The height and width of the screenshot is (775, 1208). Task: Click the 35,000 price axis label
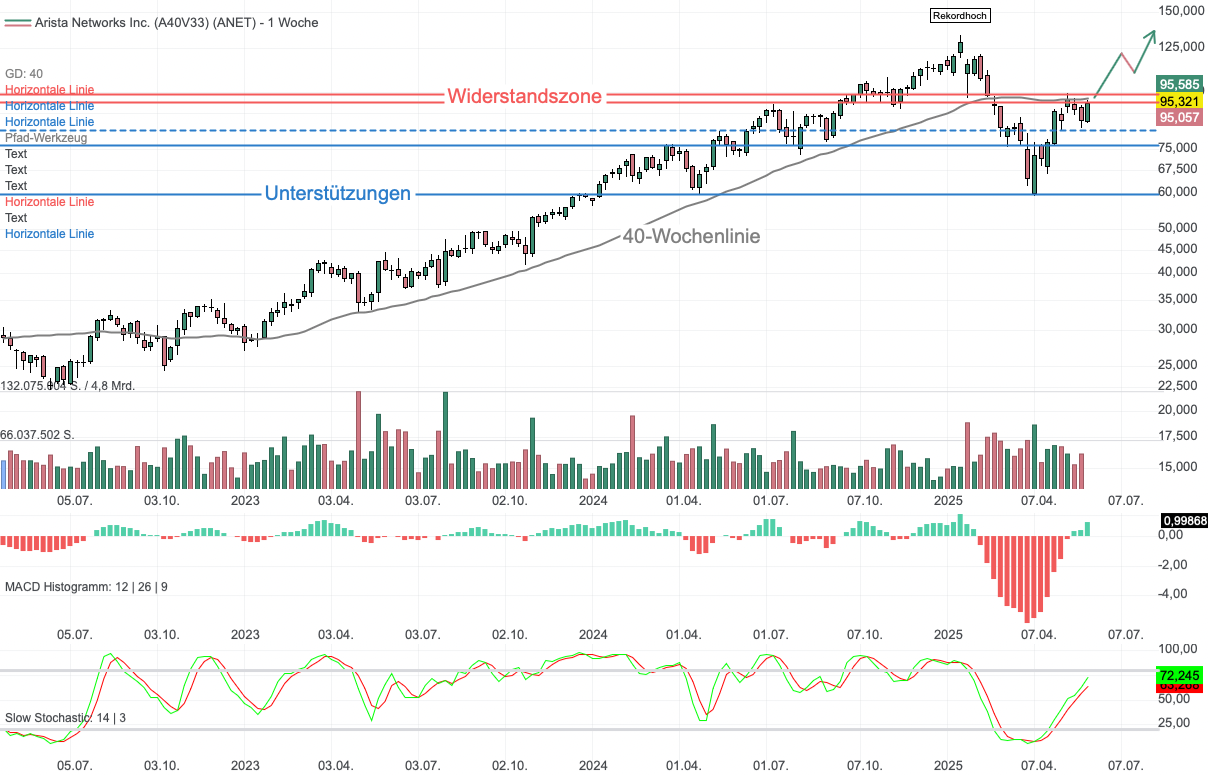(x=1177, y=299)
